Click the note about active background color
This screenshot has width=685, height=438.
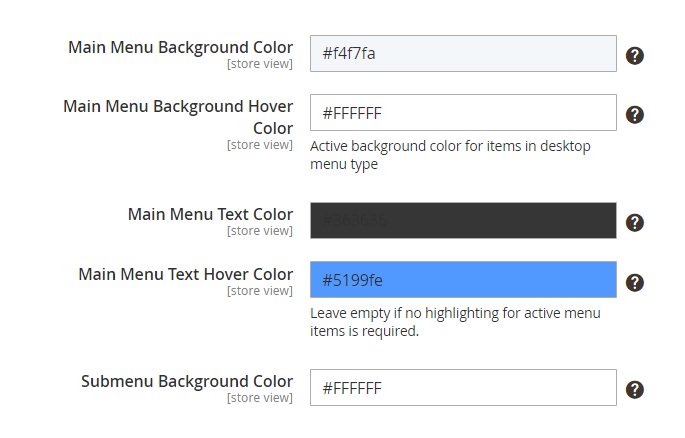[x=450, y=155]
